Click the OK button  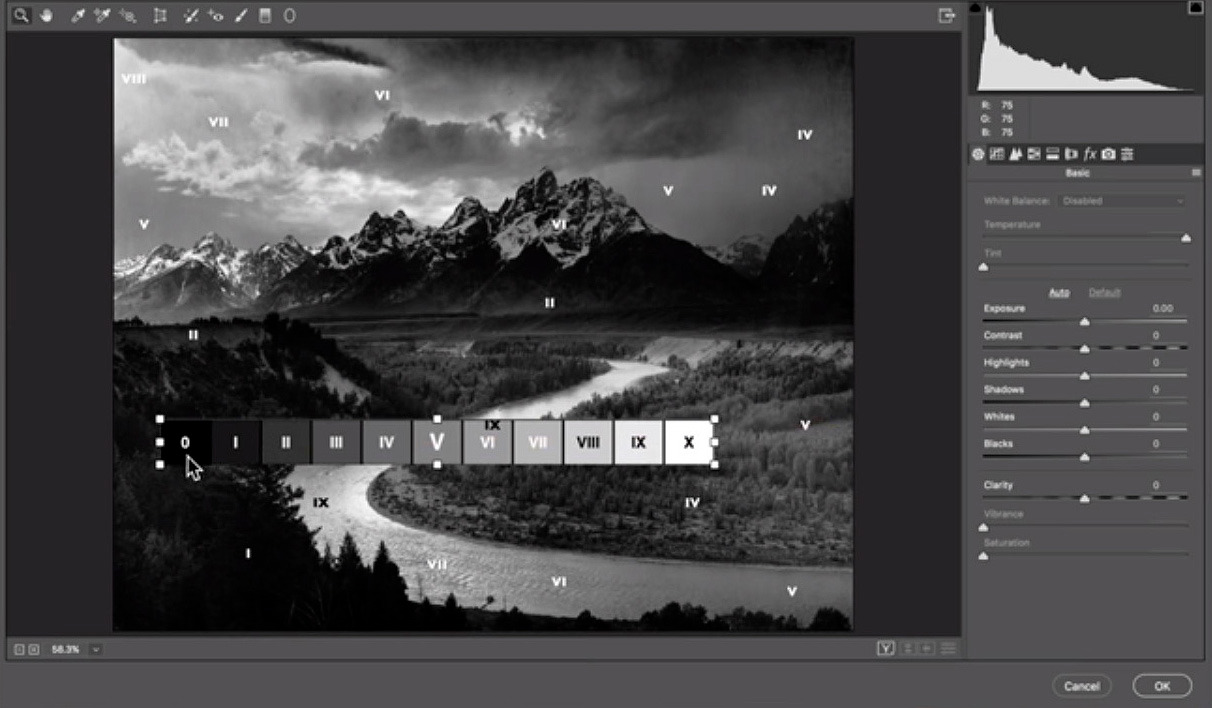pyautogui.click(x=1162, y=686)
